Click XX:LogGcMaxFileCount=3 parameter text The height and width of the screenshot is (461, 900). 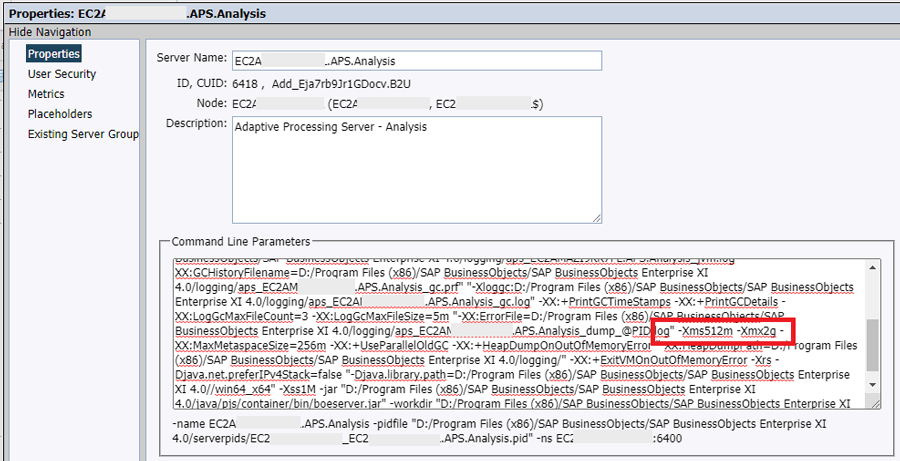242,317
